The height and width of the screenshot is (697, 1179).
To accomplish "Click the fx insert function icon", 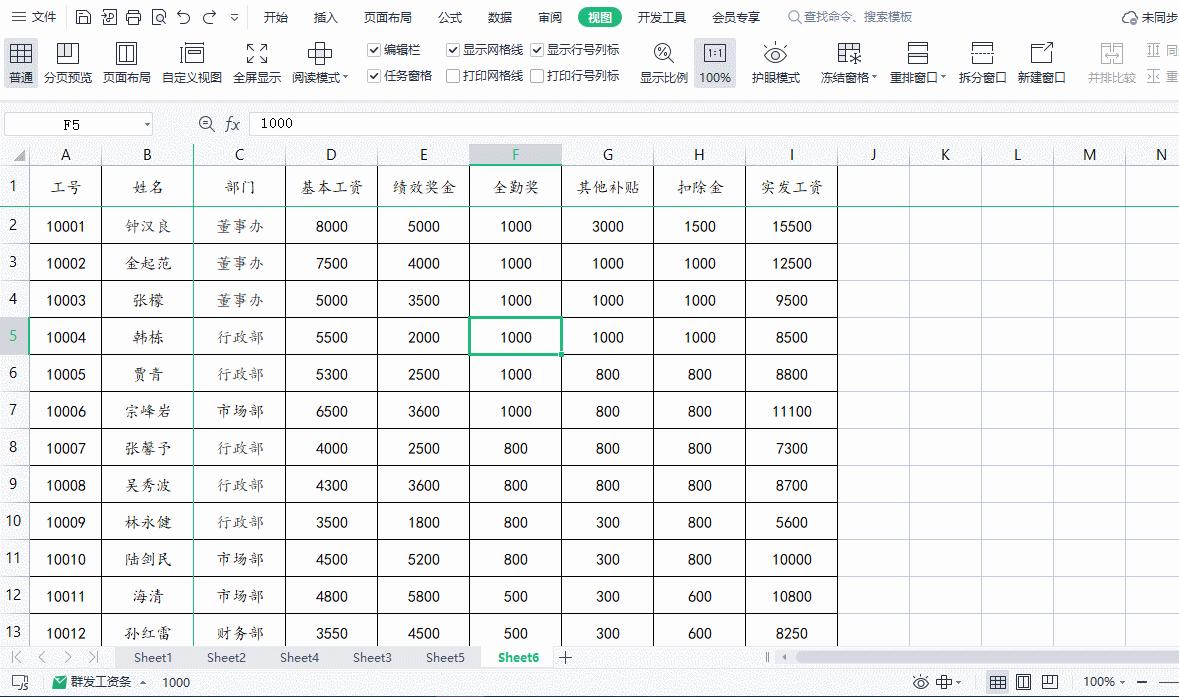I will (x=234, y=123).
